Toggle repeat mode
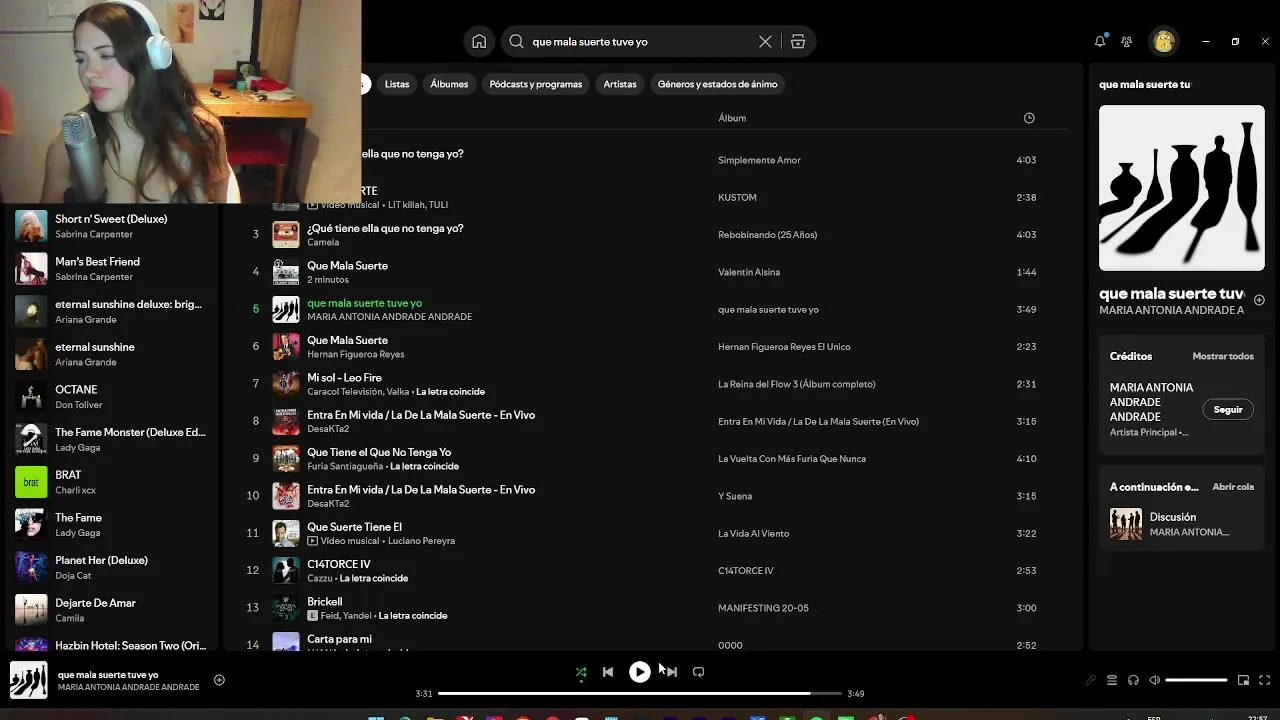Viewport: 1280px width, 720px height. (x=699, y=672)
